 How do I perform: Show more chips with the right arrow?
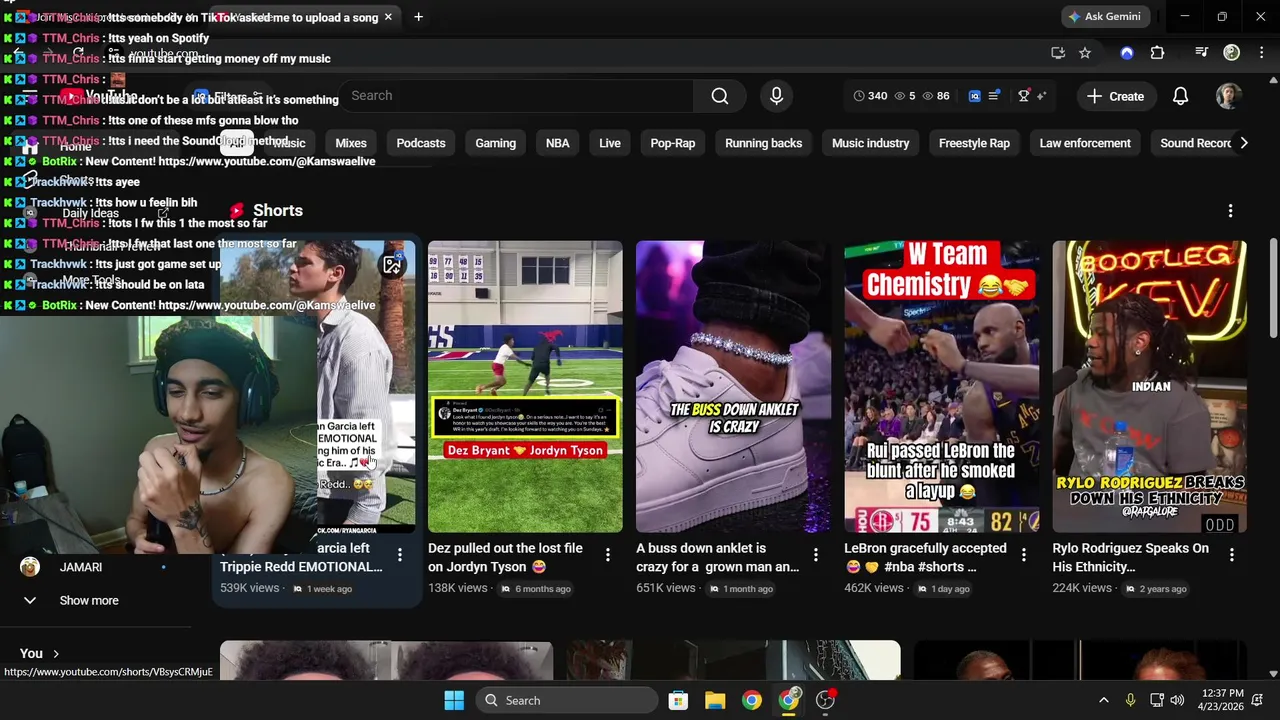coord(1243,143)
